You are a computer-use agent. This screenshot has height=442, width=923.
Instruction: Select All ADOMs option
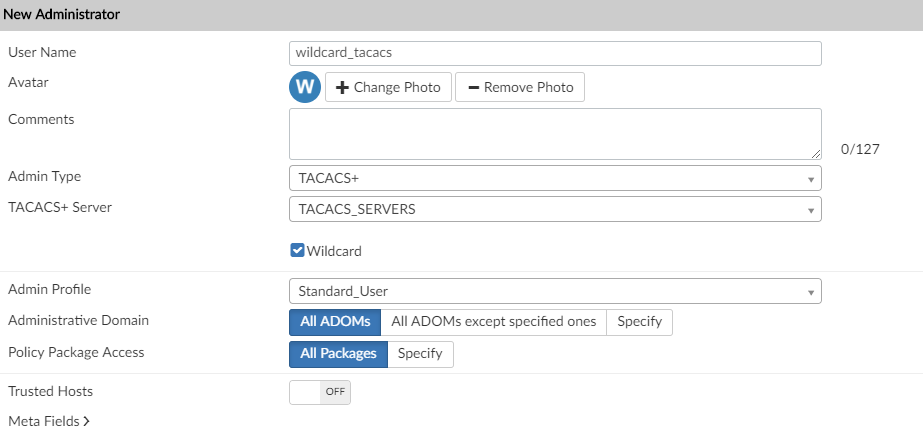point(335,322)
